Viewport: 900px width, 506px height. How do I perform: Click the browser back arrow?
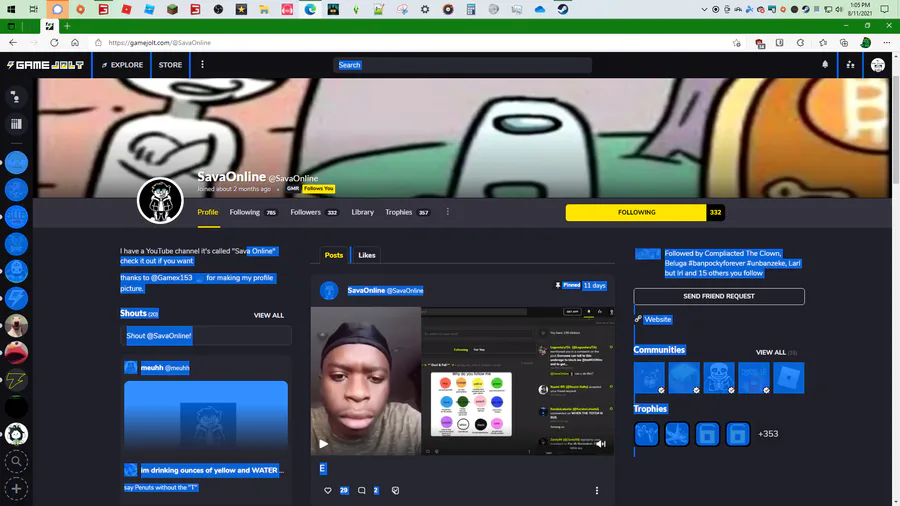pos(13,42)
